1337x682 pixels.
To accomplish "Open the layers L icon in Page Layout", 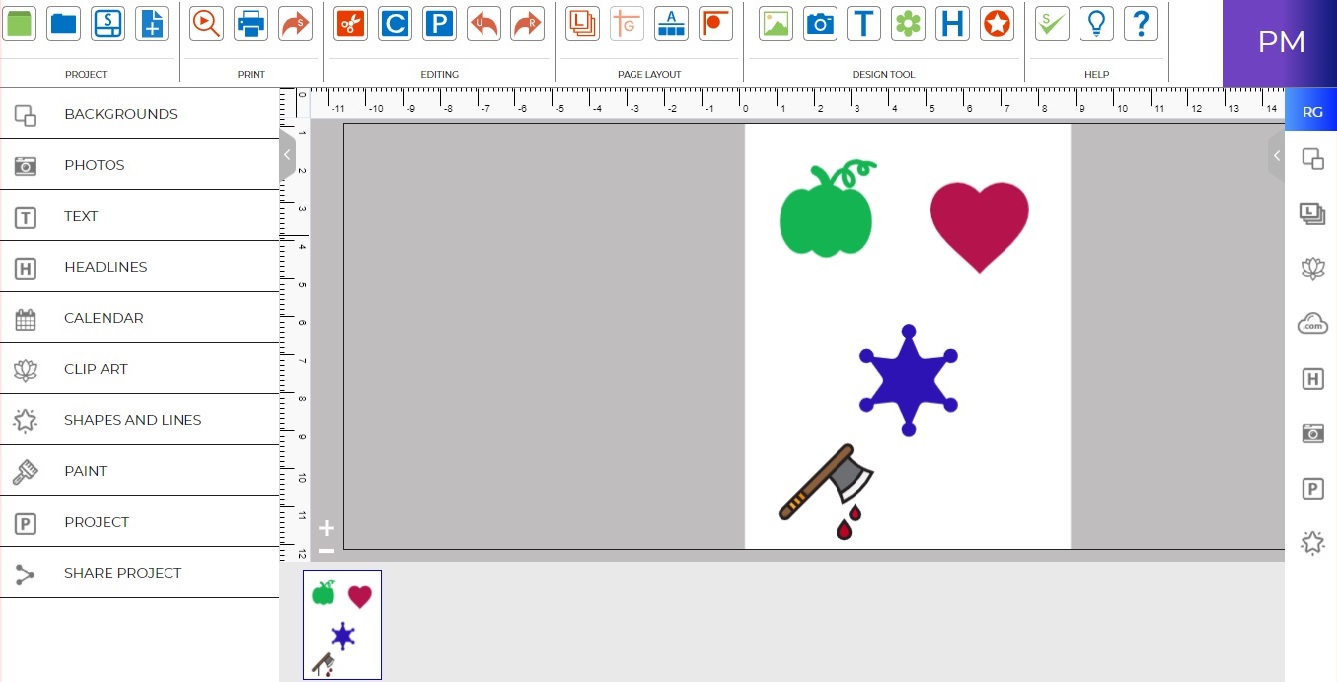I will tap(582, 23).
